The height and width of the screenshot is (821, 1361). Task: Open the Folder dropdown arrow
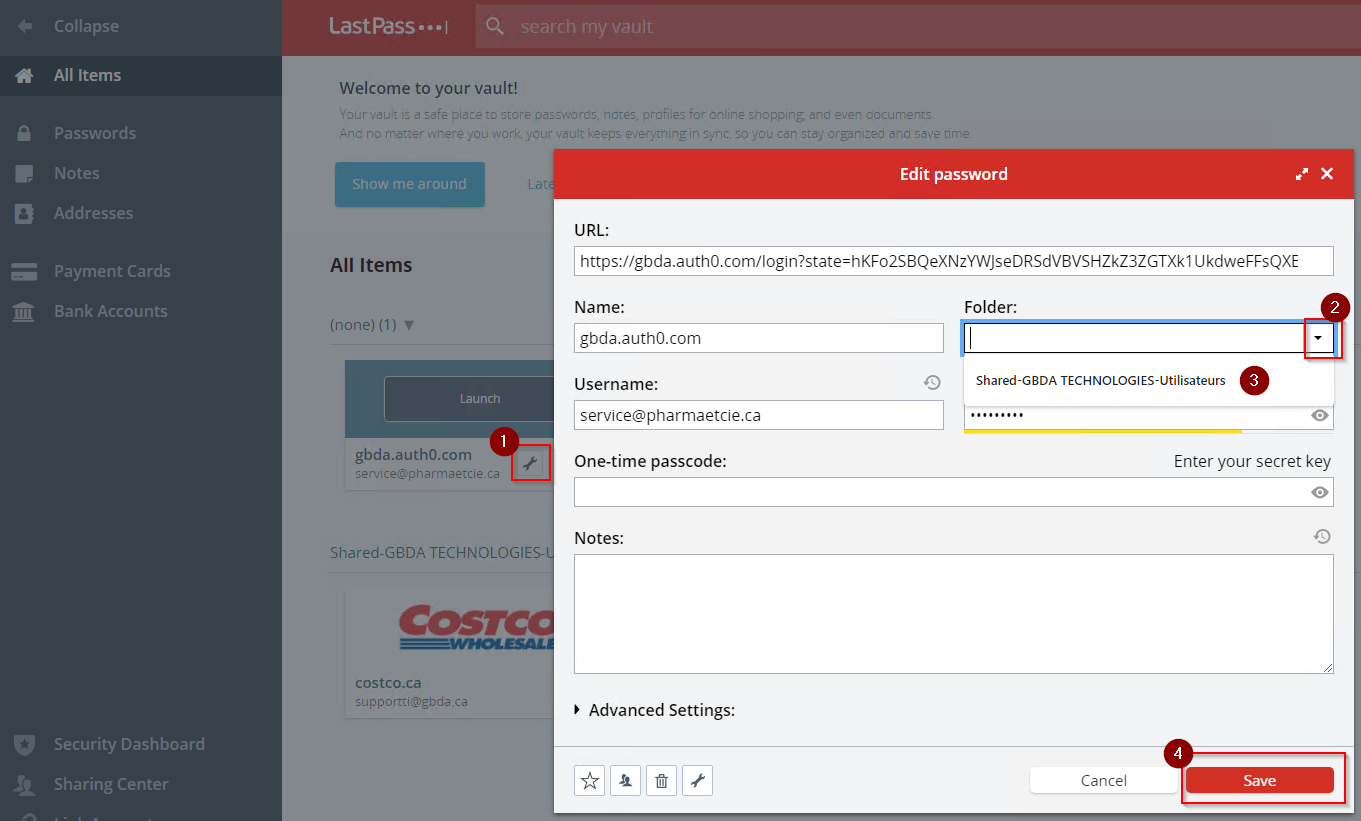[x=1319, y=338]
